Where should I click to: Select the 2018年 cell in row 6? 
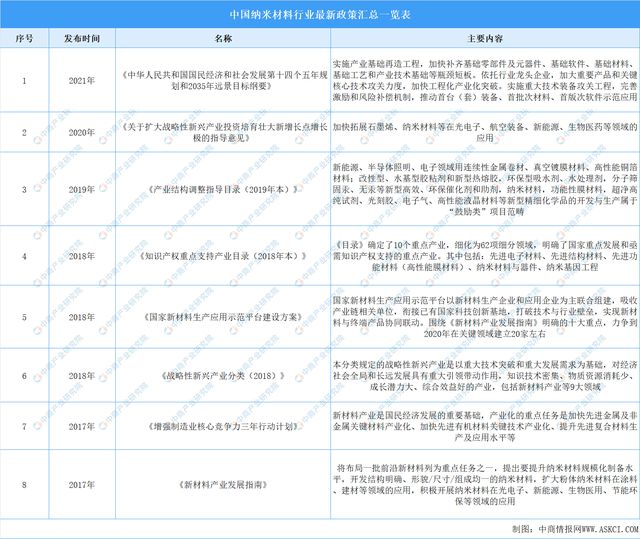click(x=82, y=376)
